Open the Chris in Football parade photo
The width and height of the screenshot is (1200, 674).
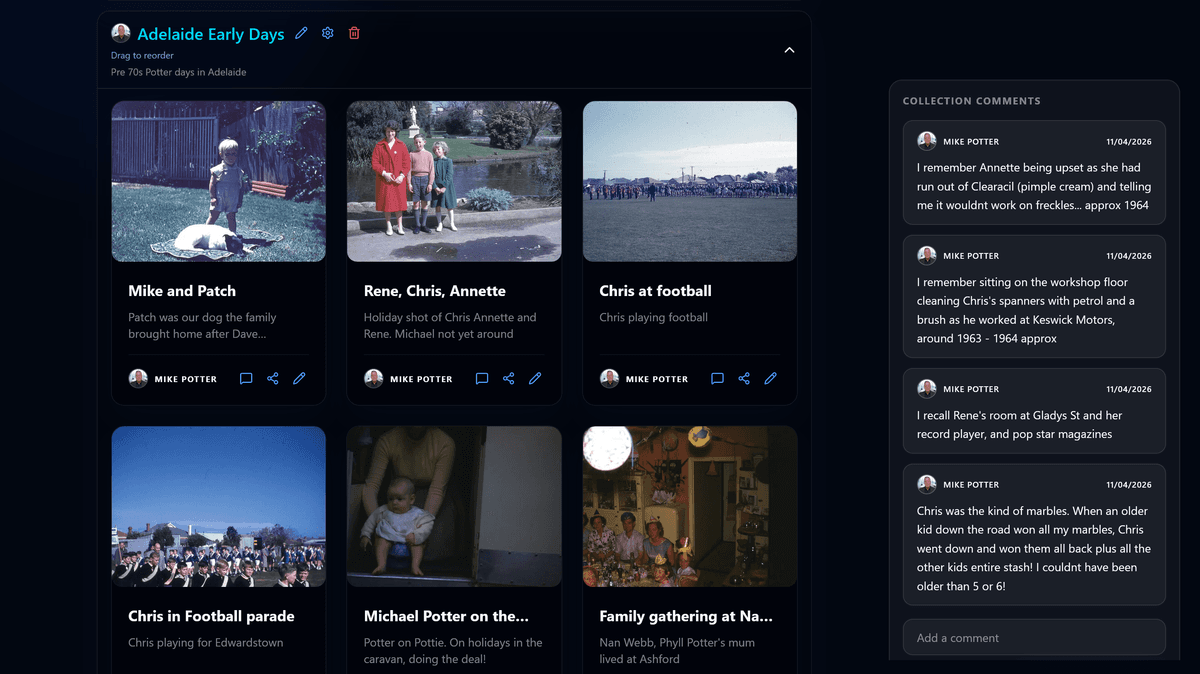tap(218, 506)
